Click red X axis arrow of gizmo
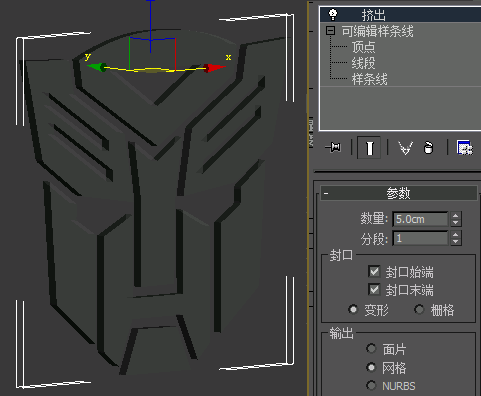 [x=215, y=68]
